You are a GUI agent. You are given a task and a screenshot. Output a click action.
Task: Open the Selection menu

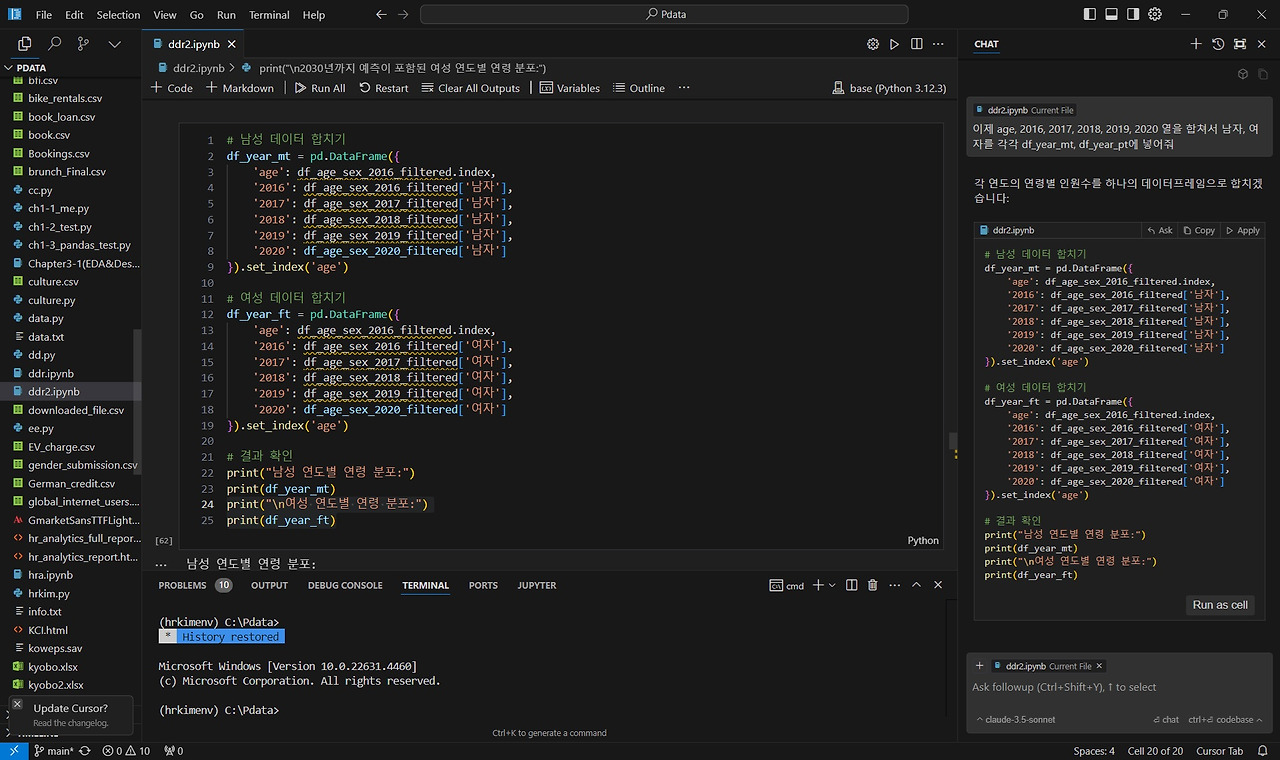click(118, 15)
